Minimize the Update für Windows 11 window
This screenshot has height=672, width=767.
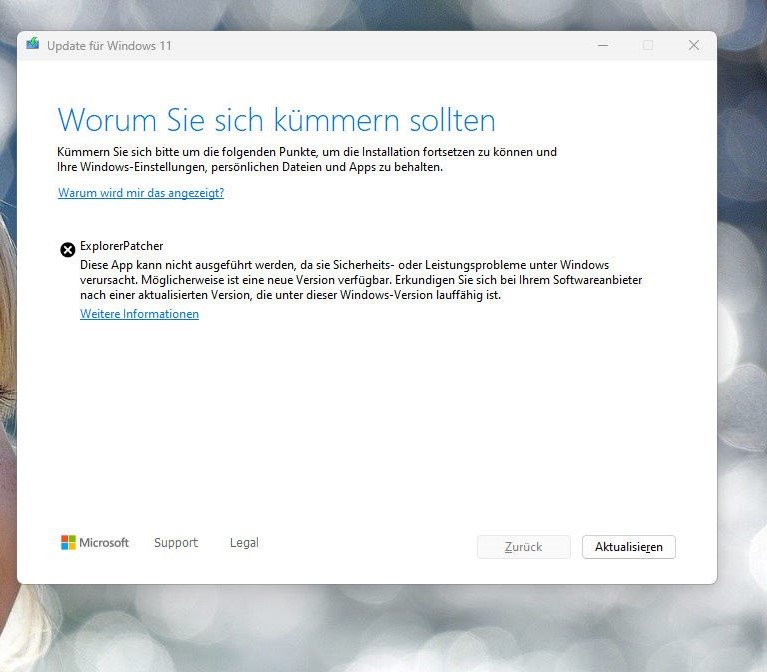[x=603, y=45]
